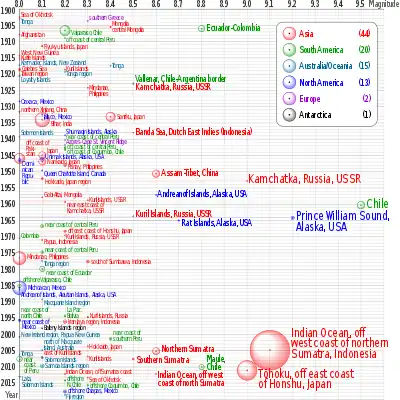Click the Ecuador-Colombia label

(233, 28)
